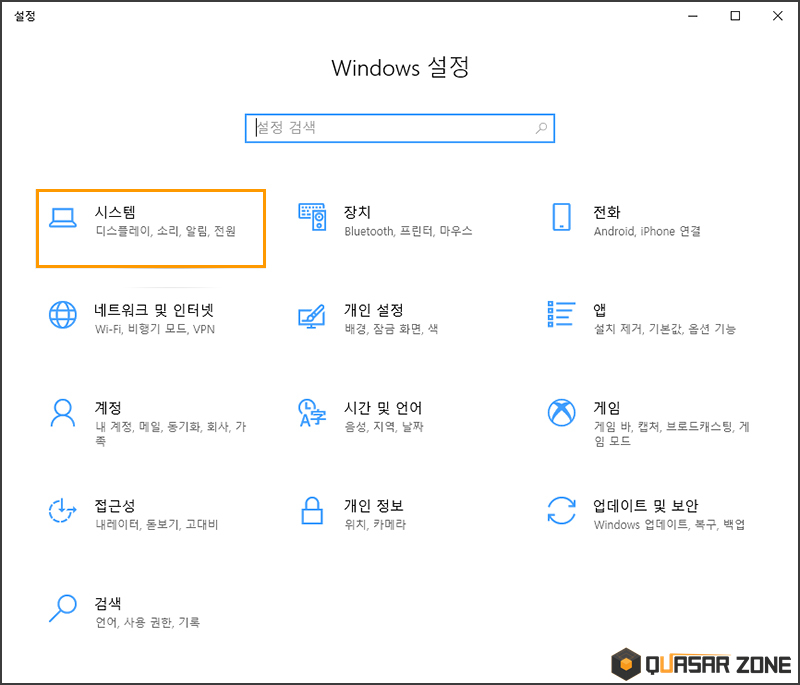Image resolution: width=800 pixels, height=685 pixels.
Task: Open the 계정 person icon
Action: tap(63, 413)
